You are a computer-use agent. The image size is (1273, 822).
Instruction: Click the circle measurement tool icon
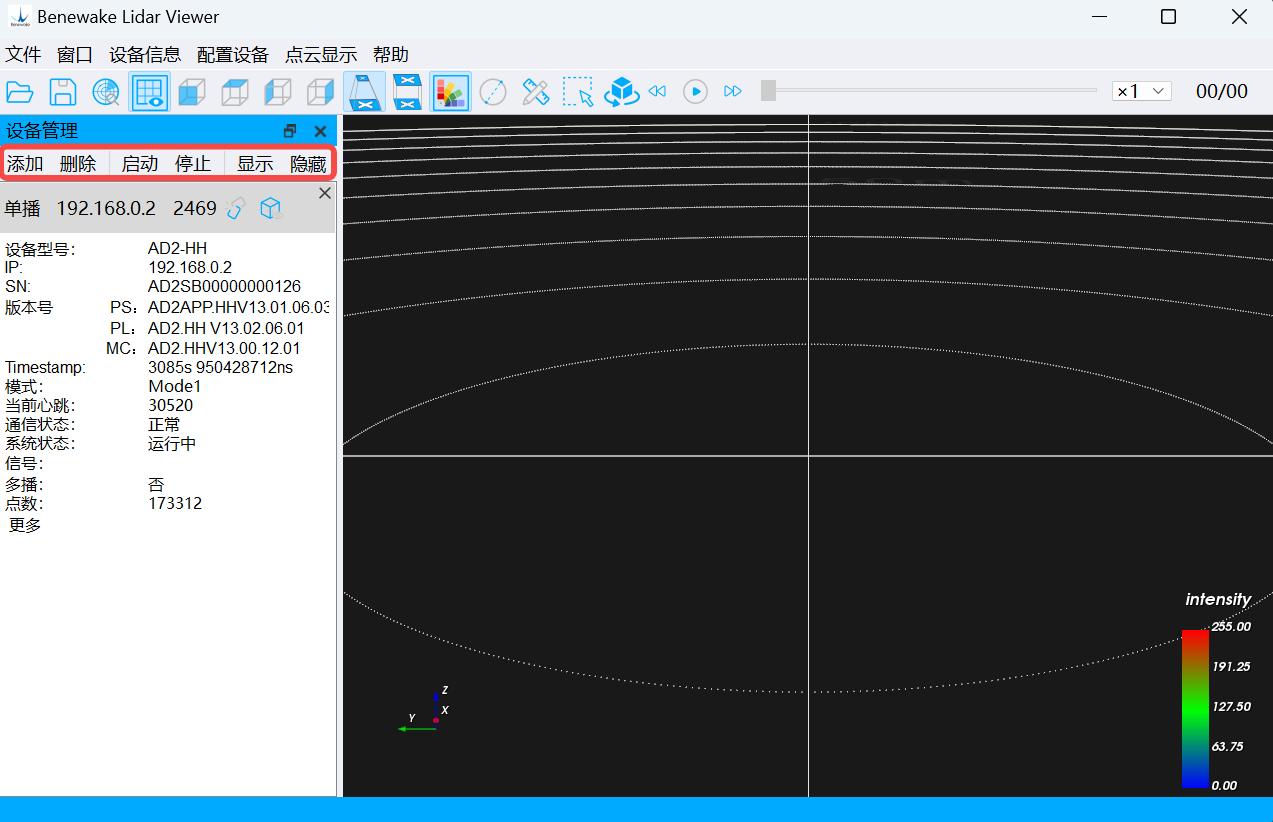coord(493,92)
